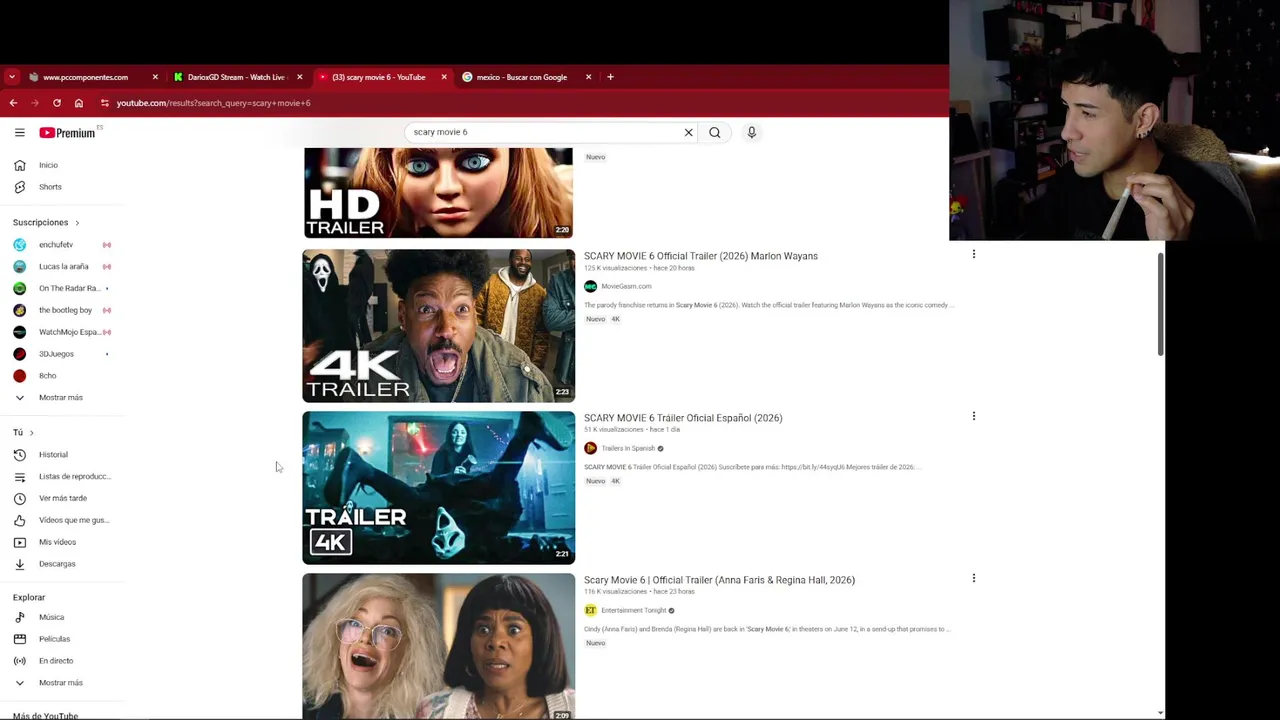Screen dimensions: 1280x720
Task: Expand Mostrar más under Suscripciones
Action: 62,398
